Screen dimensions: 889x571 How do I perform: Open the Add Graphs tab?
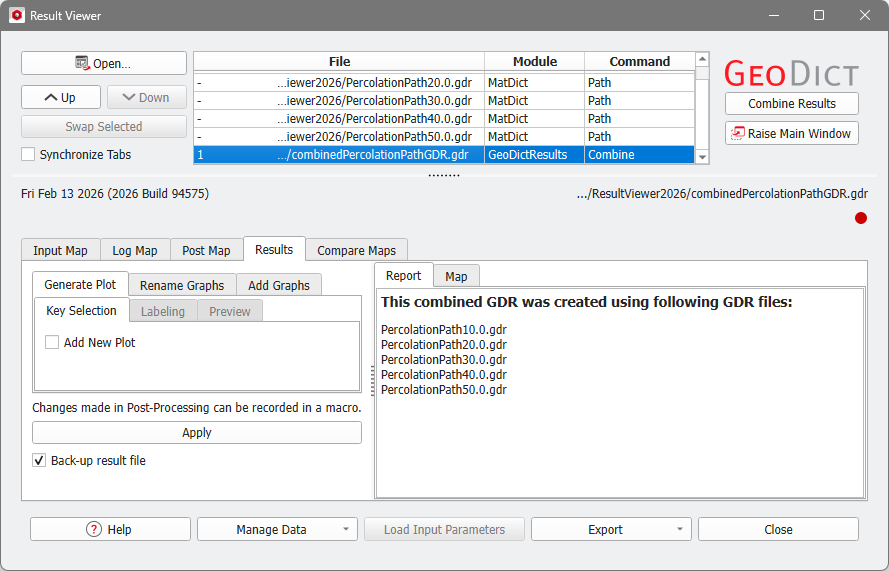[279, 285]
